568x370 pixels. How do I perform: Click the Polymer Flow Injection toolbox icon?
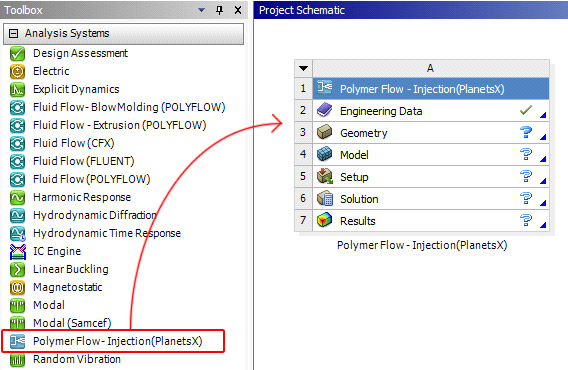[x=17, y=341]
